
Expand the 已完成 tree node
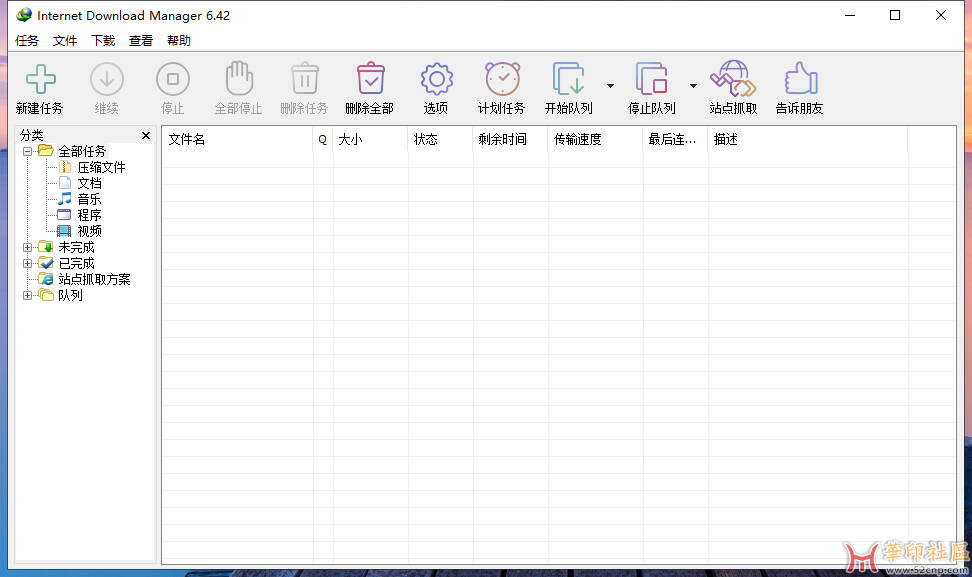27,263
